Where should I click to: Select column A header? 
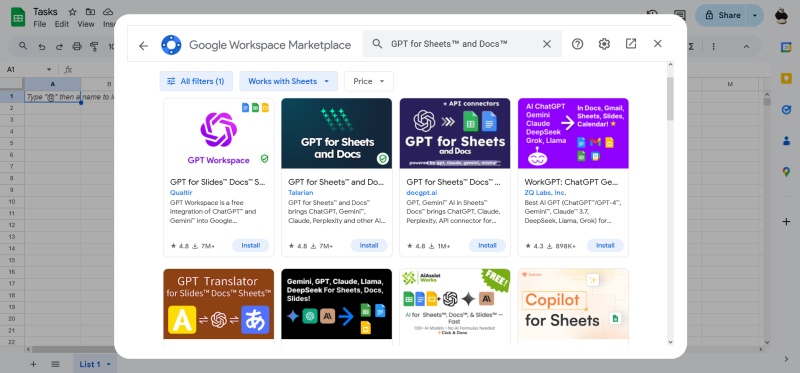[x=53, y=84]
